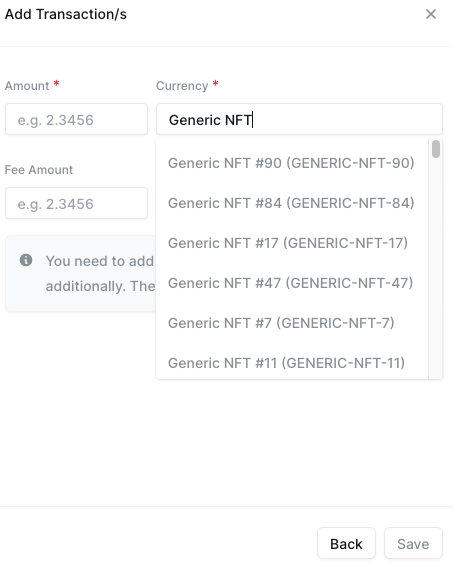Select the Generic NFT #47 entry

coord(292,283)
